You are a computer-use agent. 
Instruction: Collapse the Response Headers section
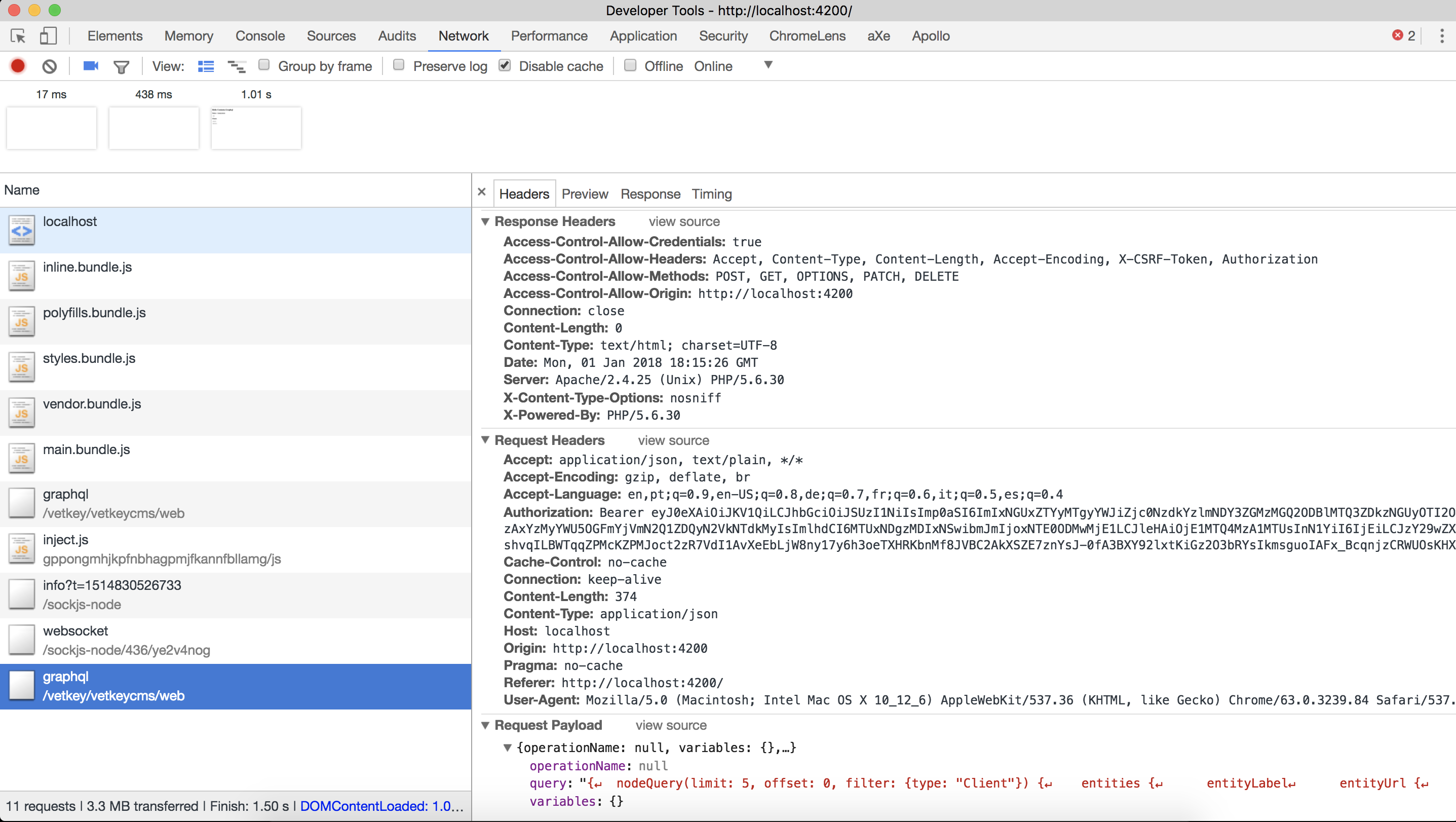point(485,221)
